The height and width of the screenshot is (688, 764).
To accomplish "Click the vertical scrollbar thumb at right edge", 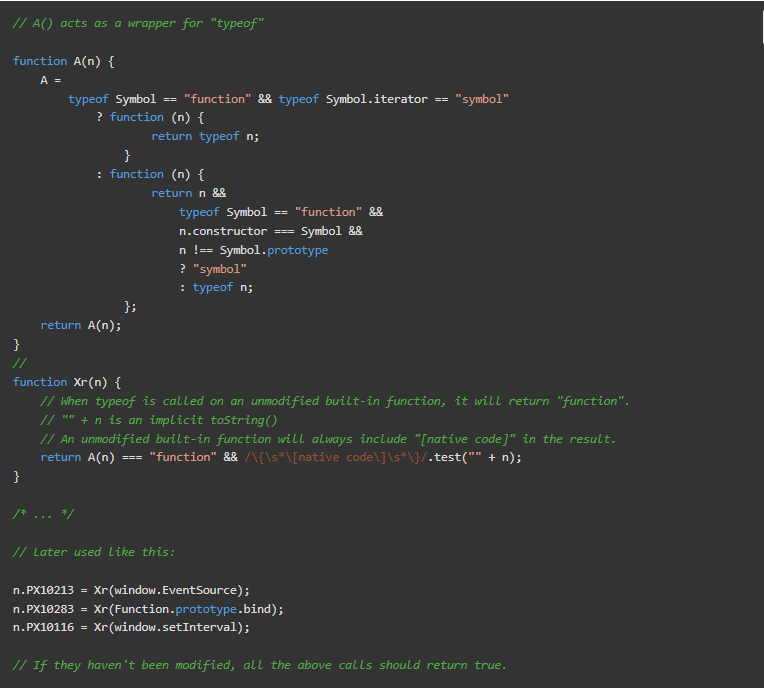I will coord(763,25).
